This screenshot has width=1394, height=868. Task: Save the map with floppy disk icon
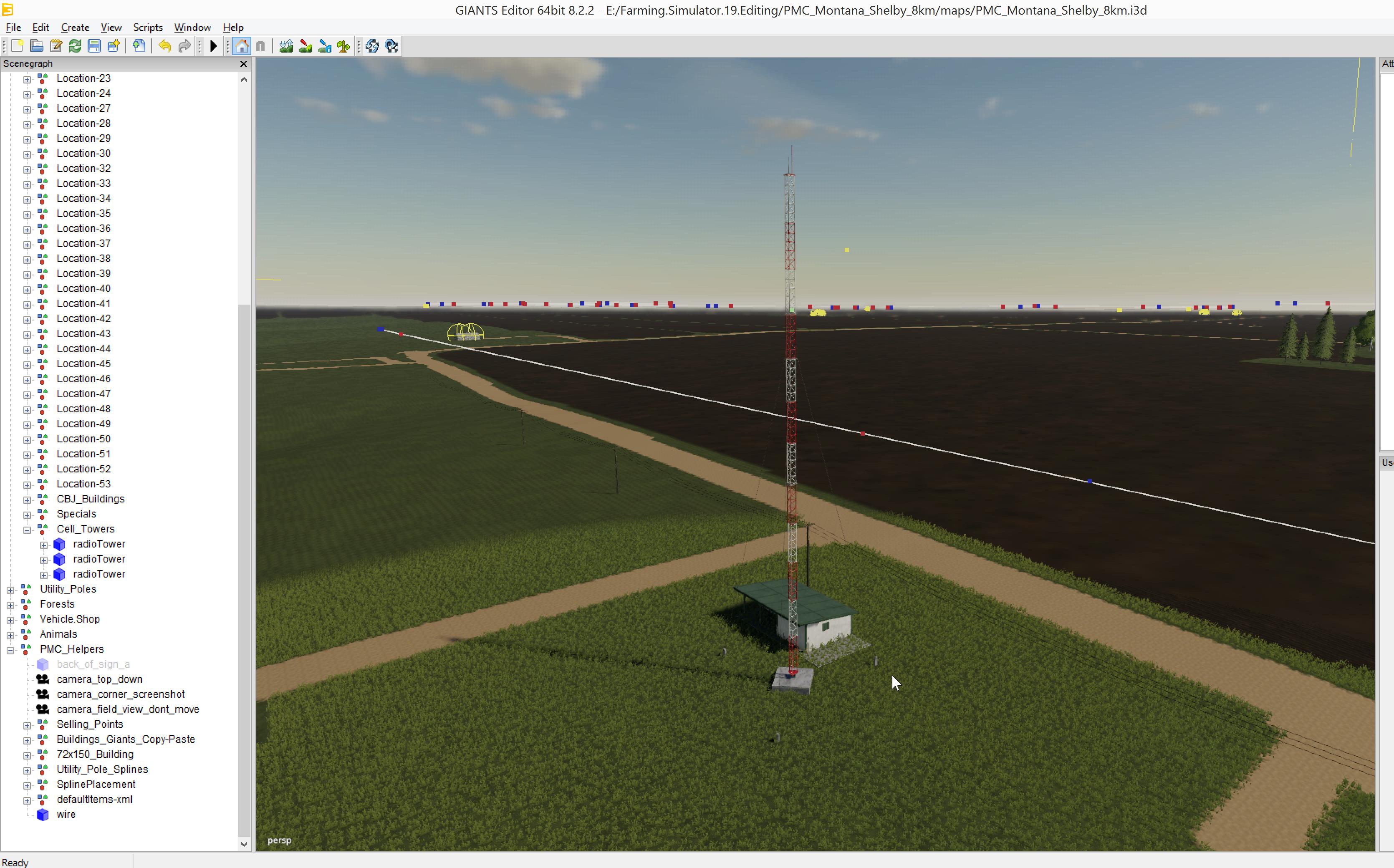[94, 46]
